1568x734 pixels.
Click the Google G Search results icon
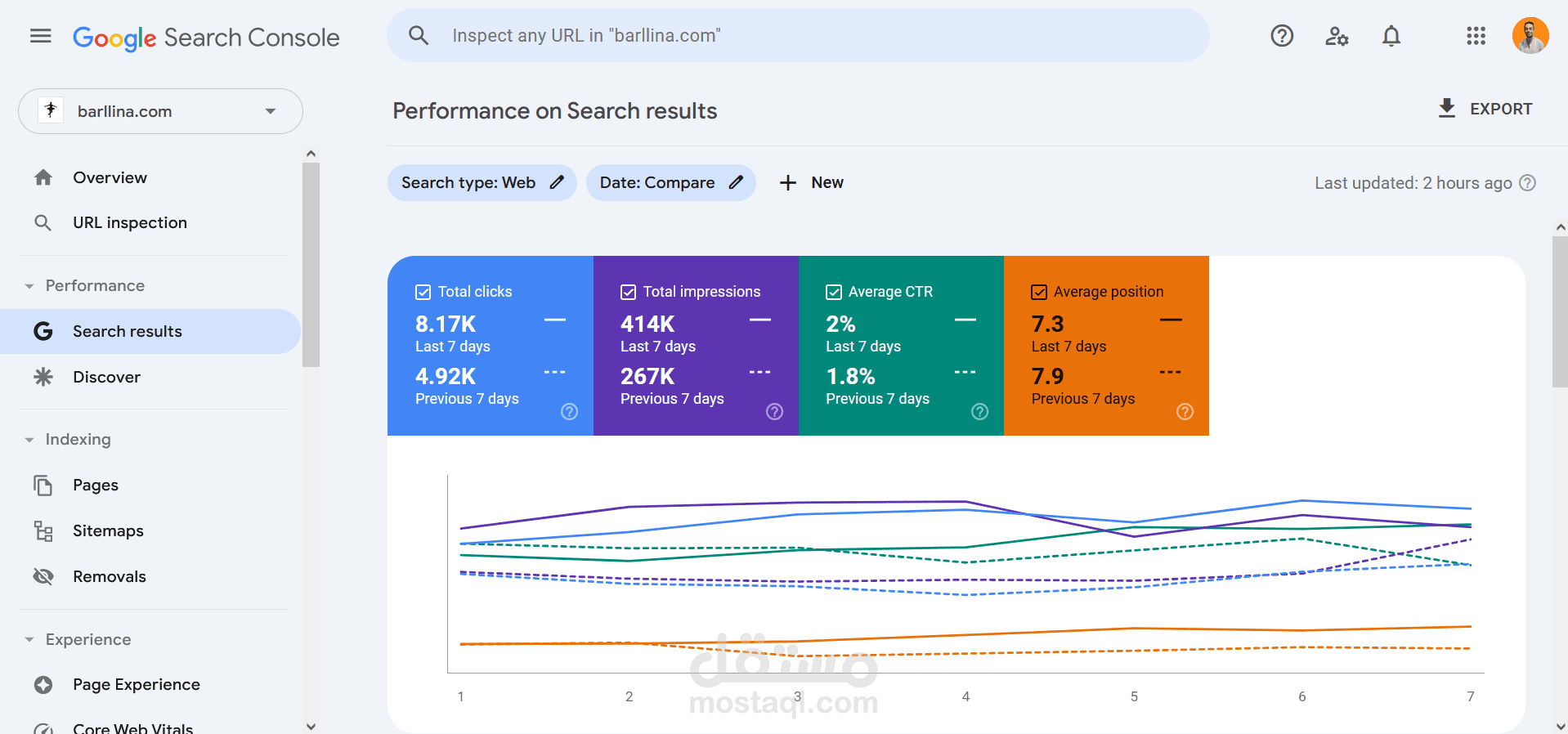tap(43, 331)
